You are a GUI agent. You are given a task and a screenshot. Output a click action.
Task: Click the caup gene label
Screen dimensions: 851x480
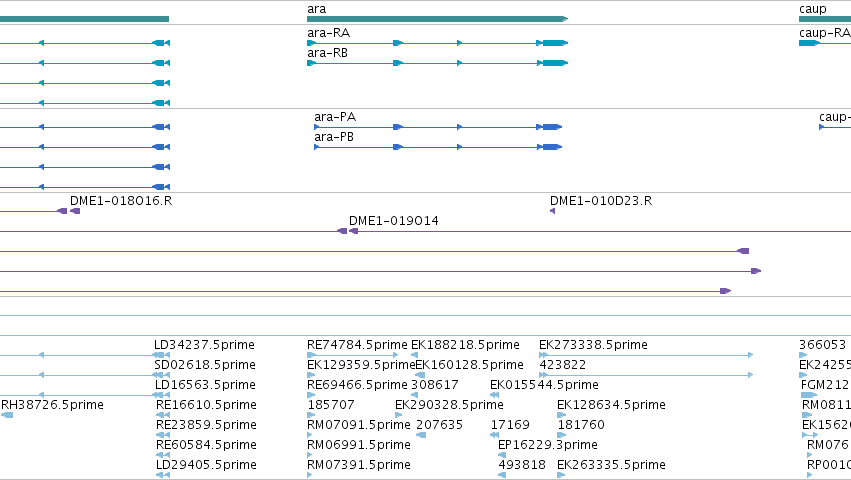point(812,9)
